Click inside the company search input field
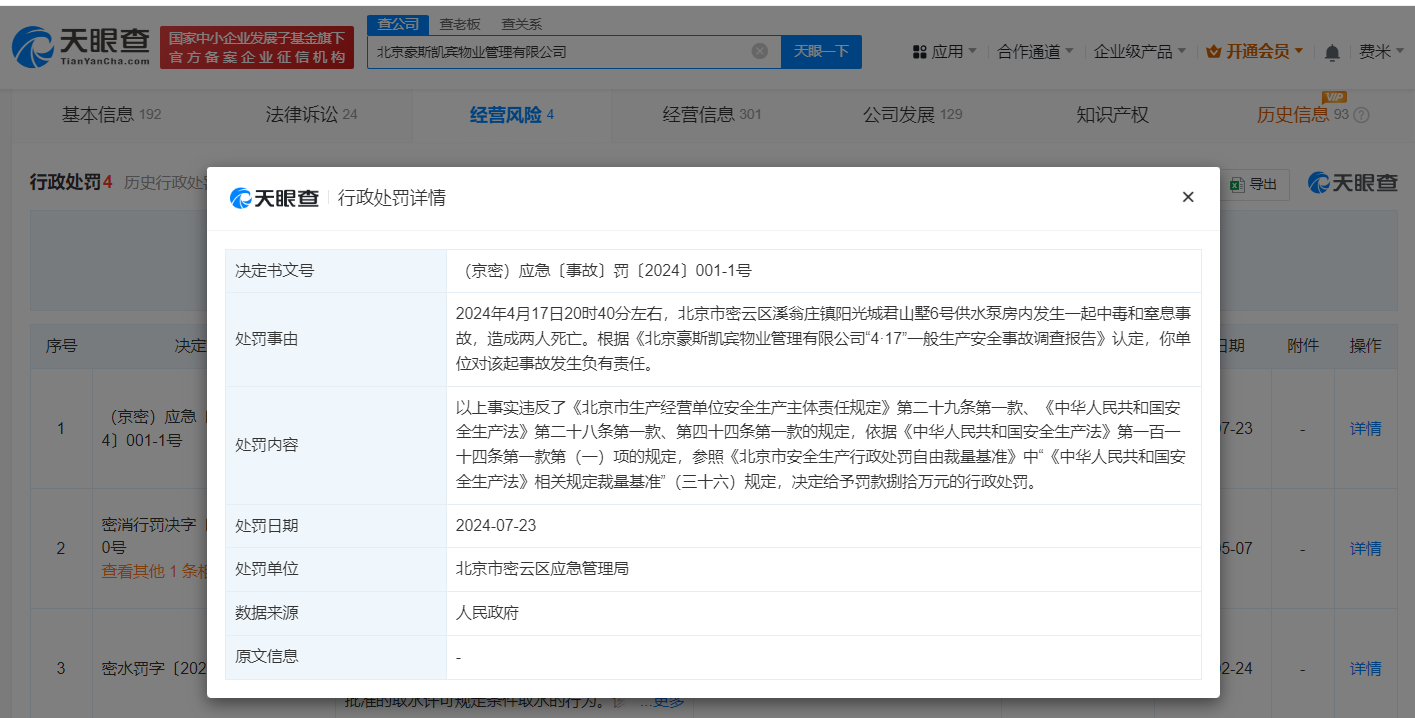Screen dimensions: 1415x718 pyautogui.click(x=560, y=51)
